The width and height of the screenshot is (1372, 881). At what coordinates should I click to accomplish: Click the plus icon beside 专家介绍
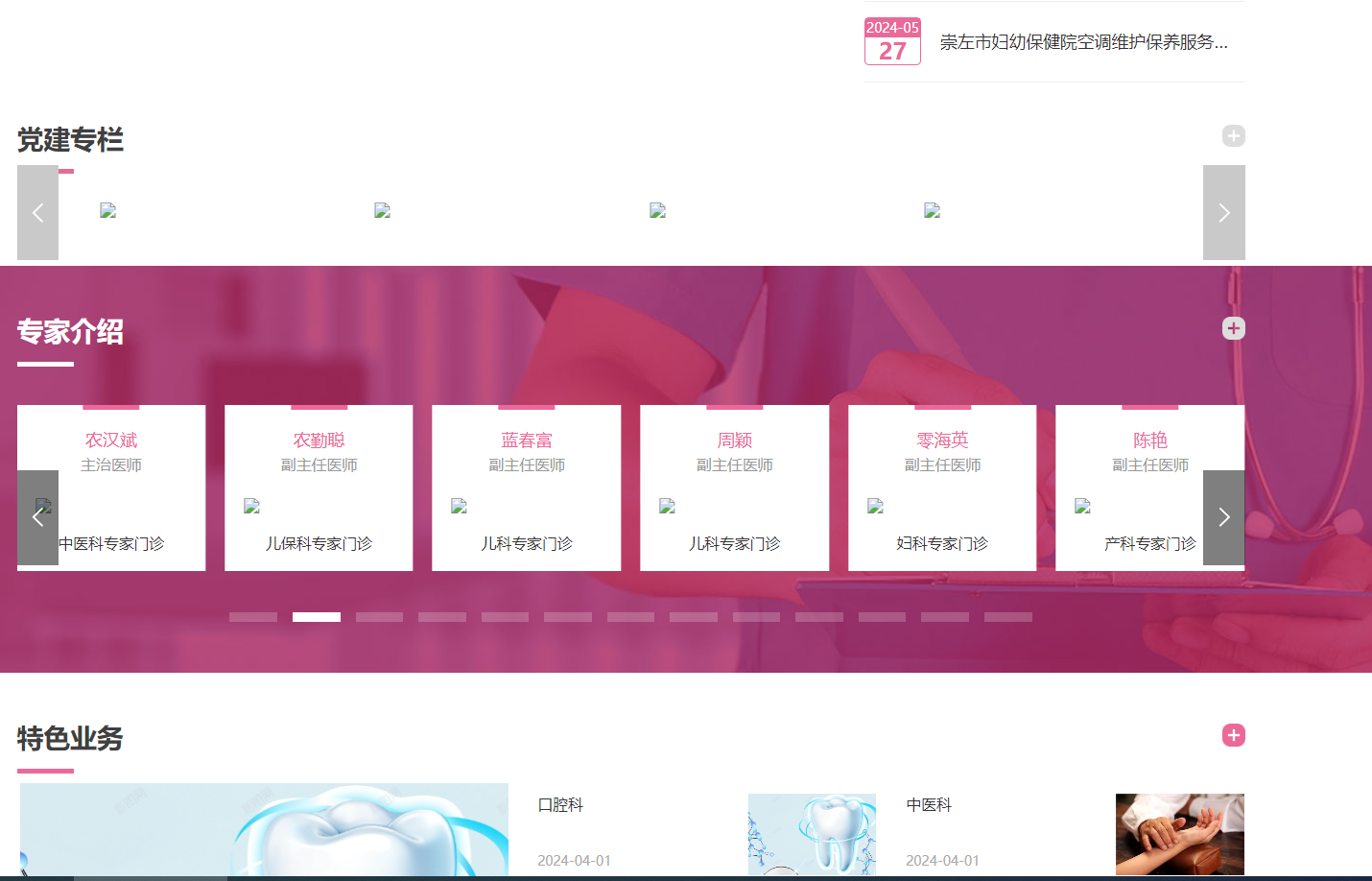coord(1233,328)
